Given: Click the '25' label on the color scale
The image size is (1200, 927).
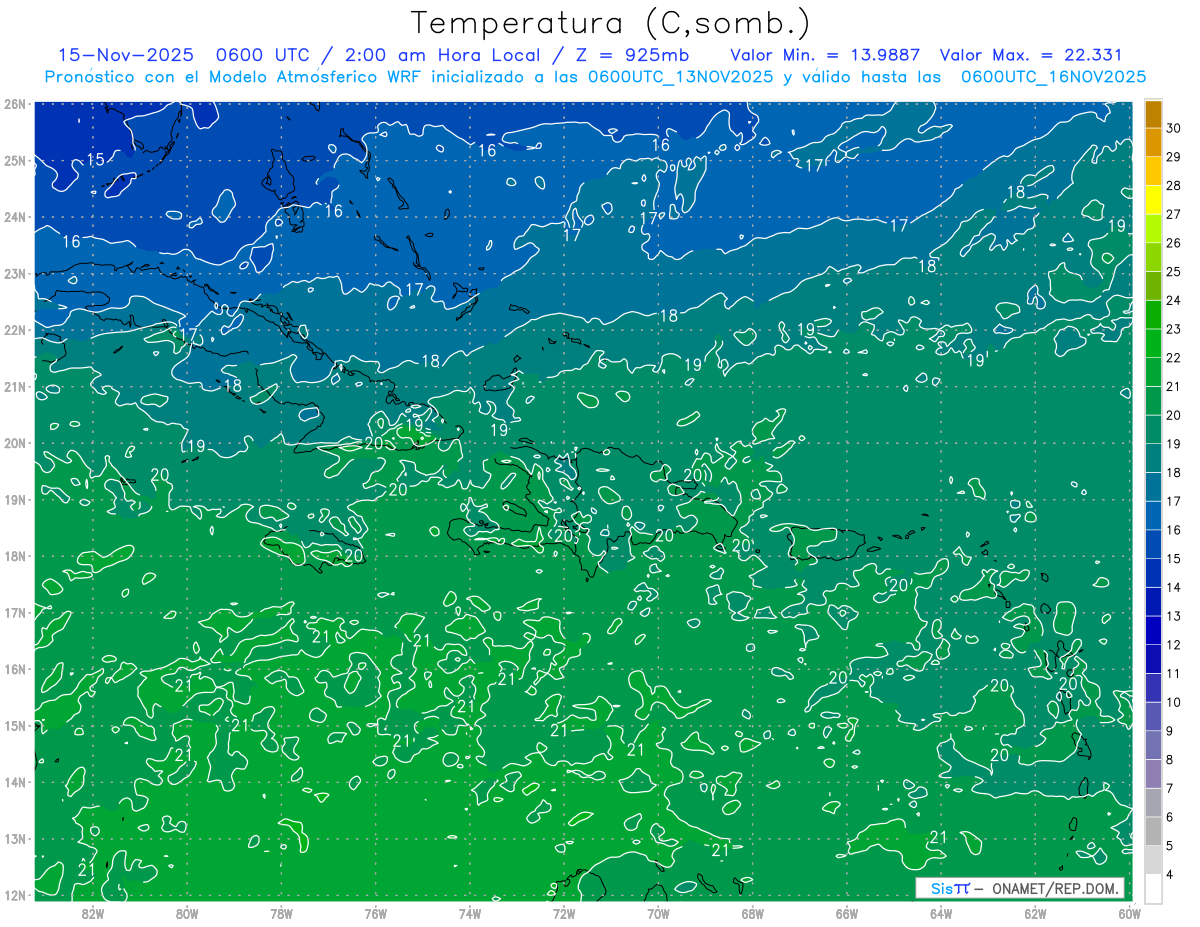Looking at the screenshot, I should click(x=1174, y=271).
